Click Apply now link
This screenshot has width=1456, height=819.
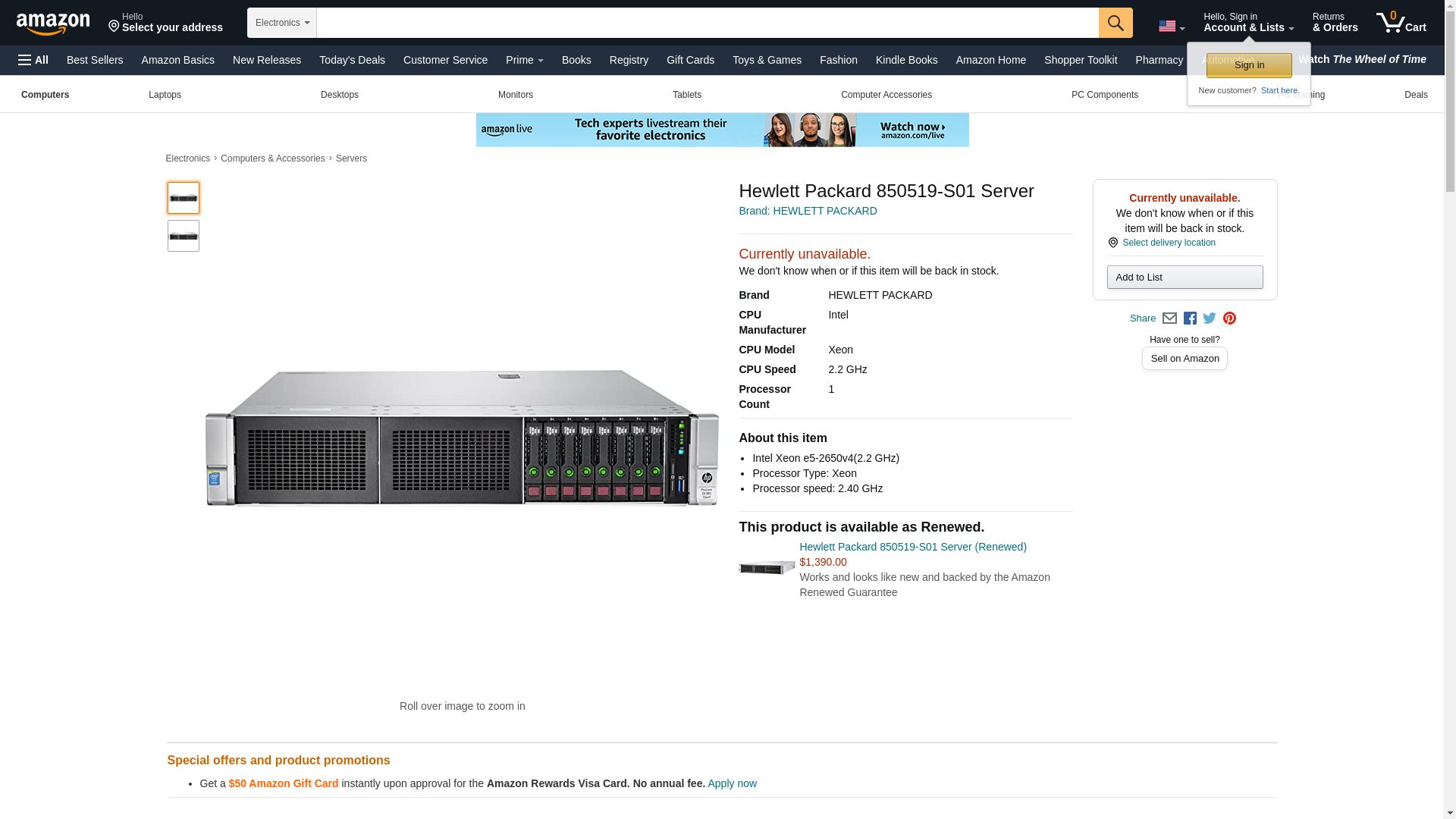(732, 783)
